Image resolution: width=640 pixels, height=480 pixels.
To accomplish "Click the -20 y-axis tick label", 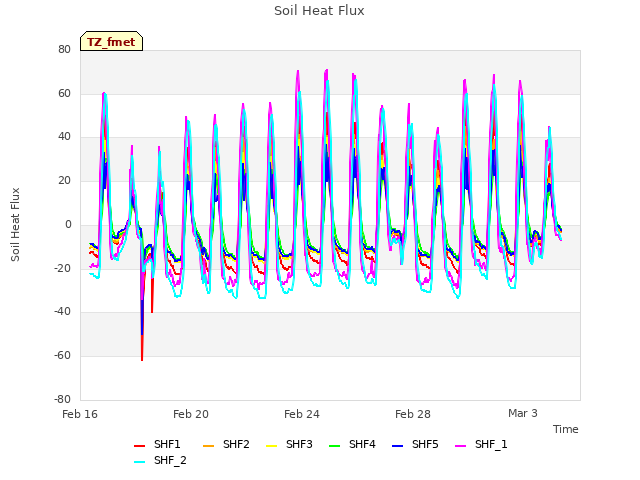I will pyautogui.click(x=62, y=268).
